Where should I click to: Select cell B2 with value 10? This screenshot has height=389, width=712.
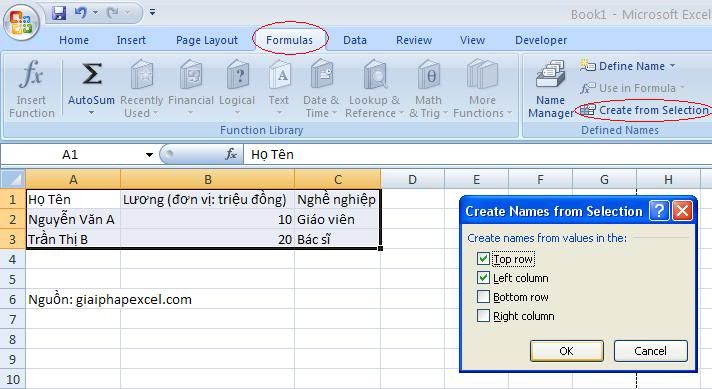coord(208,220)
